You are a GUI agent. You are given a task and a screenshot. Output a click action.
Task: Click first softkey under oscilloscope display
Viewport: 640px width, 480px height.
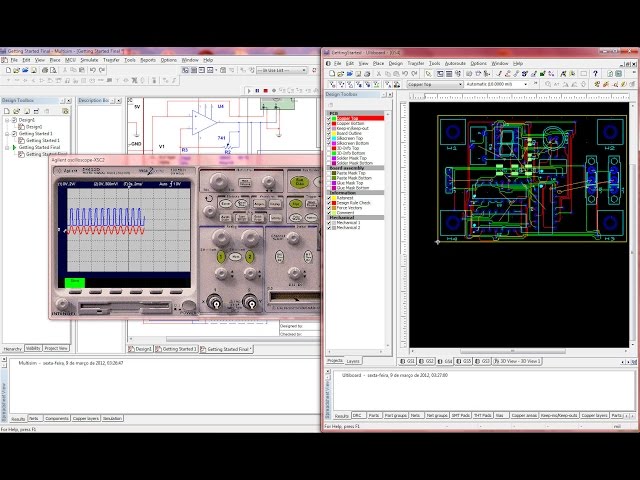tap(75, 292)
